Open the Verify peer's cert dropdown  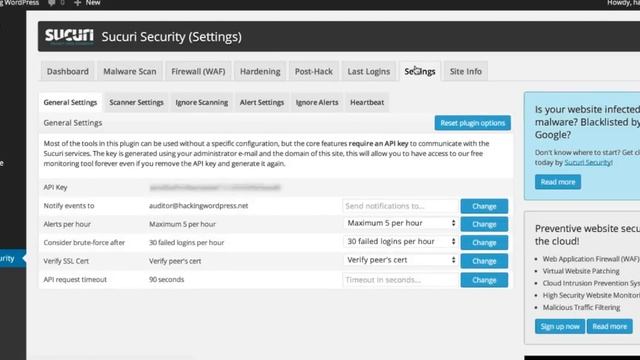pyautogui.click(x=400, y=260)
